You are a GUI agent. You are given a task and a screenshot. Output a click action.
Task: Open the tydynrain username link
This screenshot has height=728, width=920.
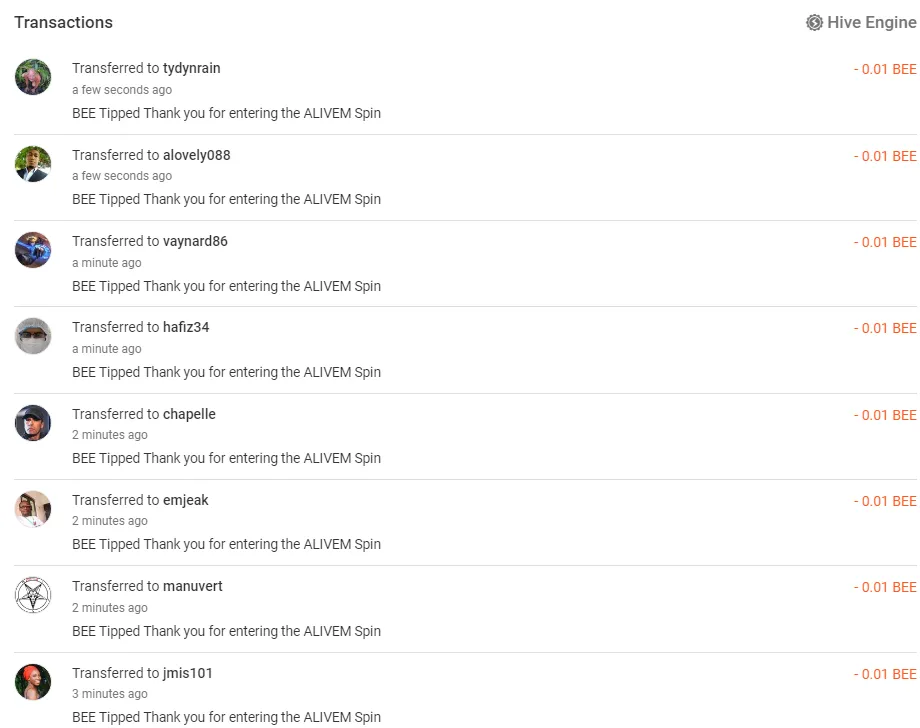pyautogui.click(x=191, y=68)
